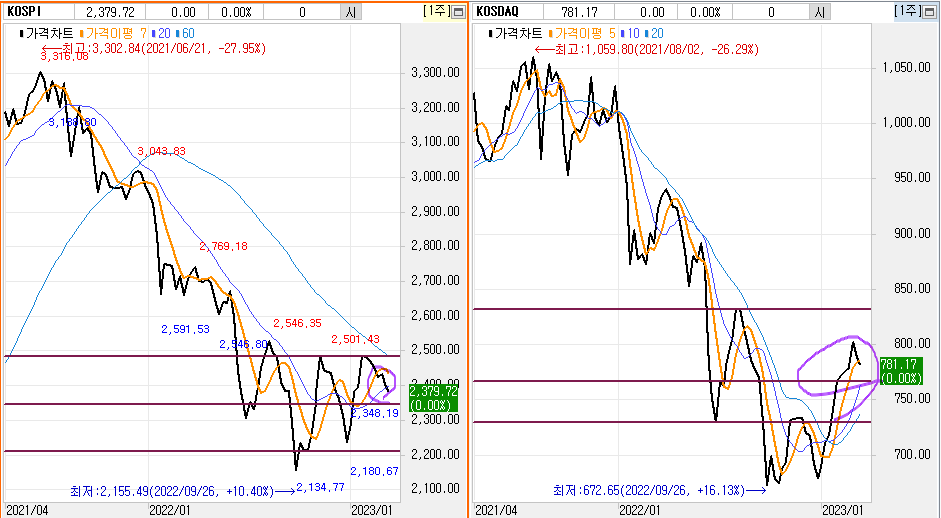Click the 2023/01 date on KOSPI time axis

pos(372,510)
